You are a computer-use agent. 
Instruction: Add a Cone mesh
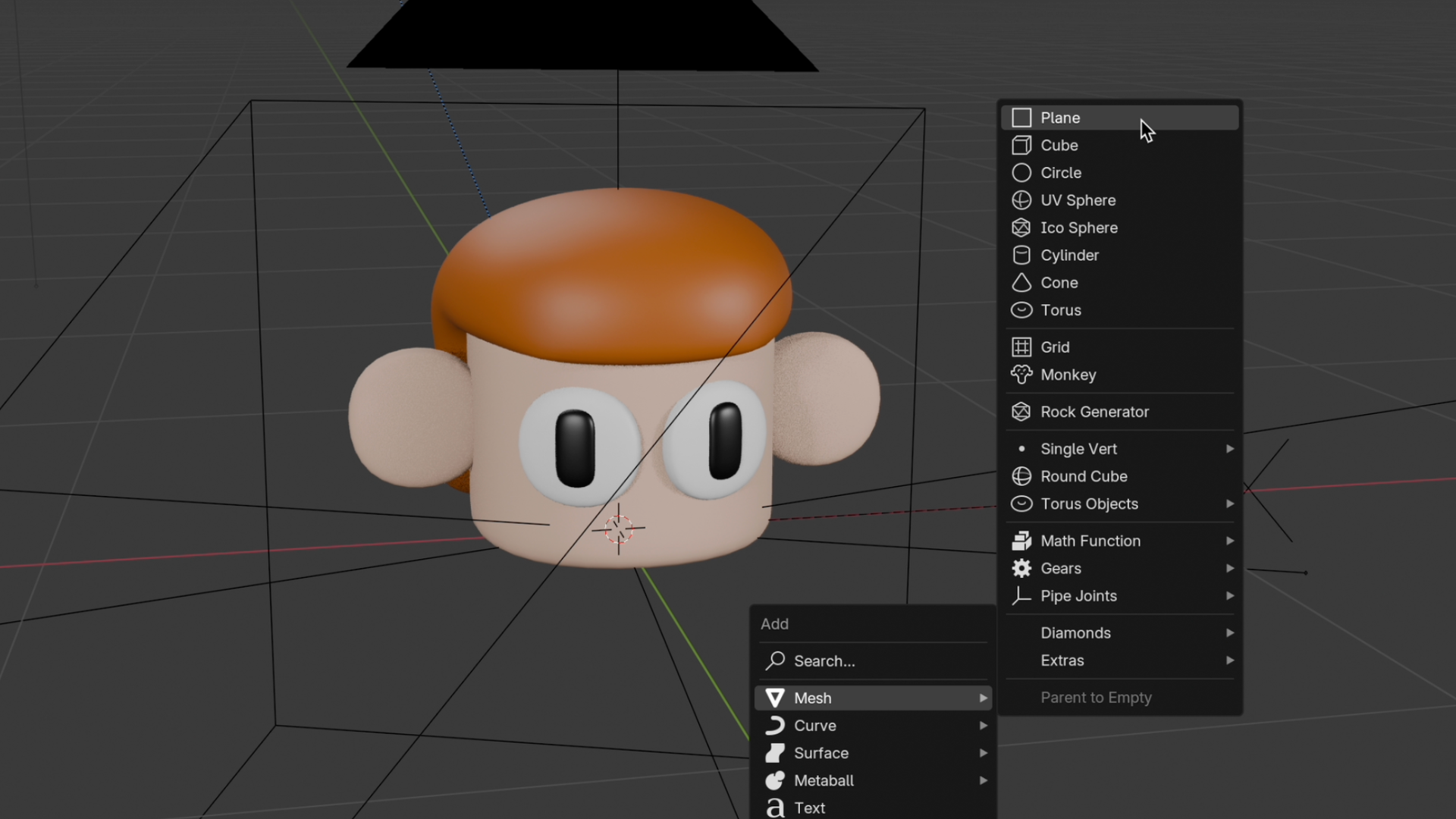click(1120, 283)
